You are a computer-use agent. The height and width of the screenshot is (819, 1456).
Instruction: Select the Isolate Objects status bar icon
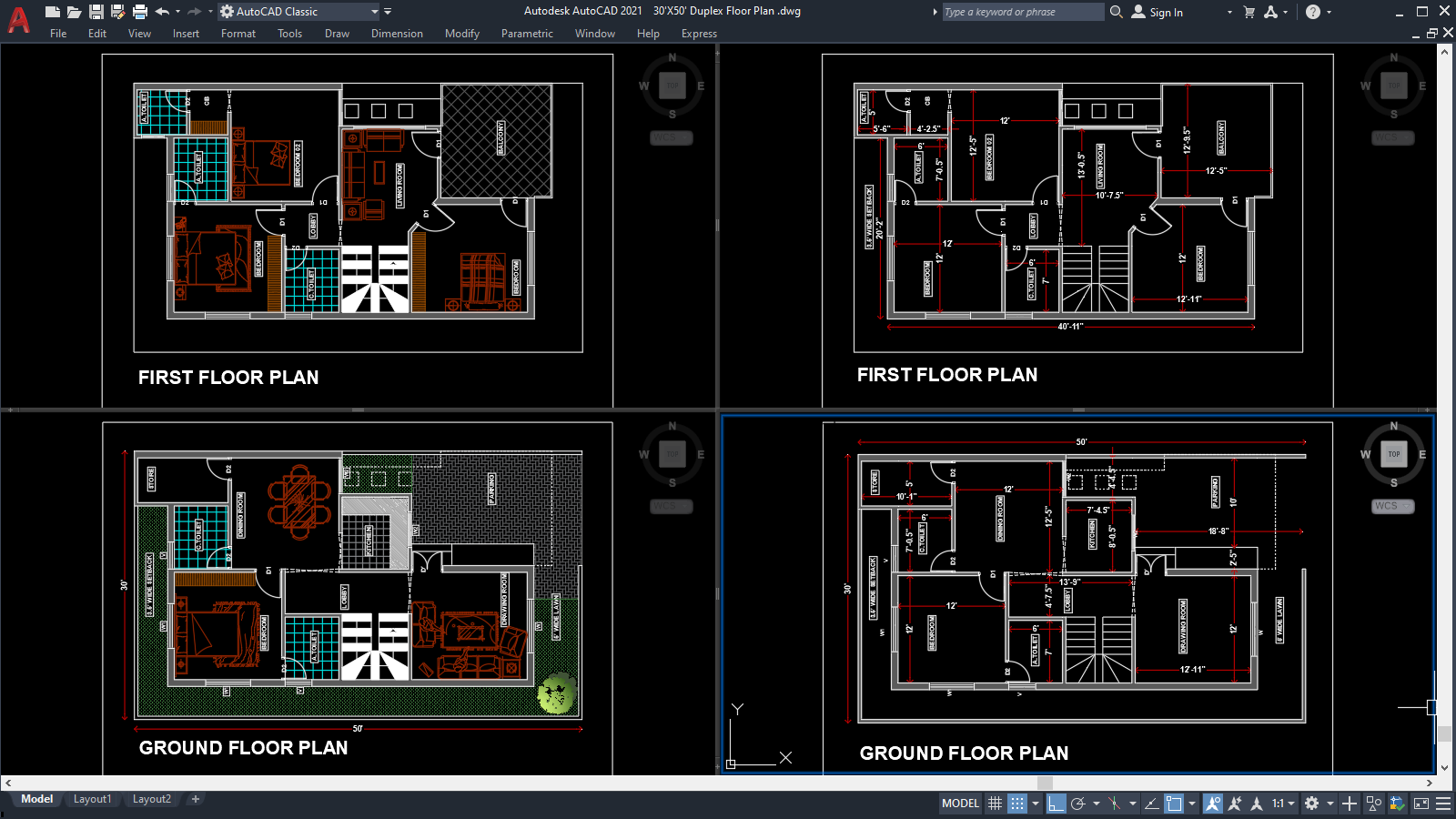coord(1373,804)
